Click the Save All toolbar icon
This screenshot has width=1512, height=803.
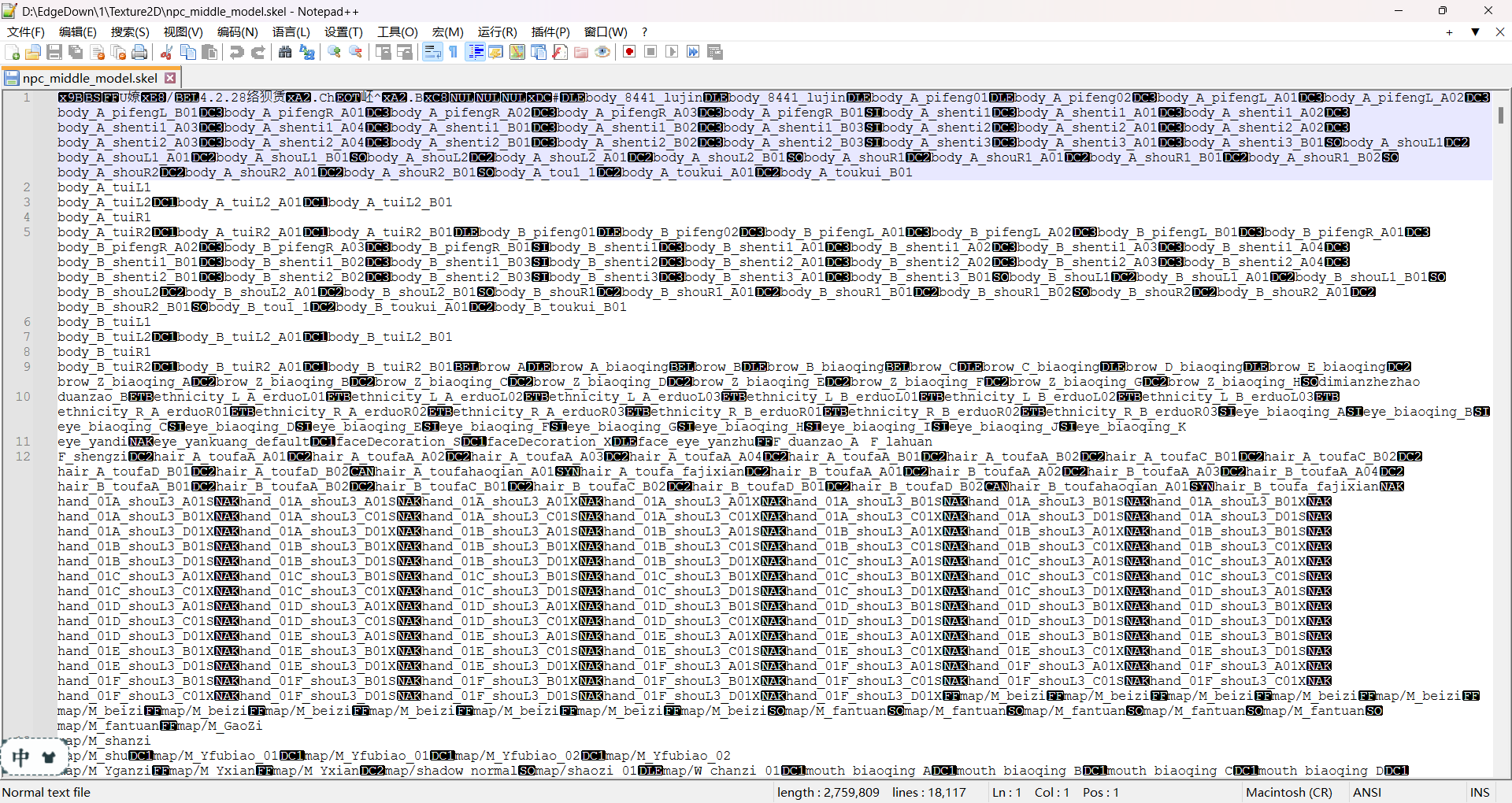(x=76, y=52)
